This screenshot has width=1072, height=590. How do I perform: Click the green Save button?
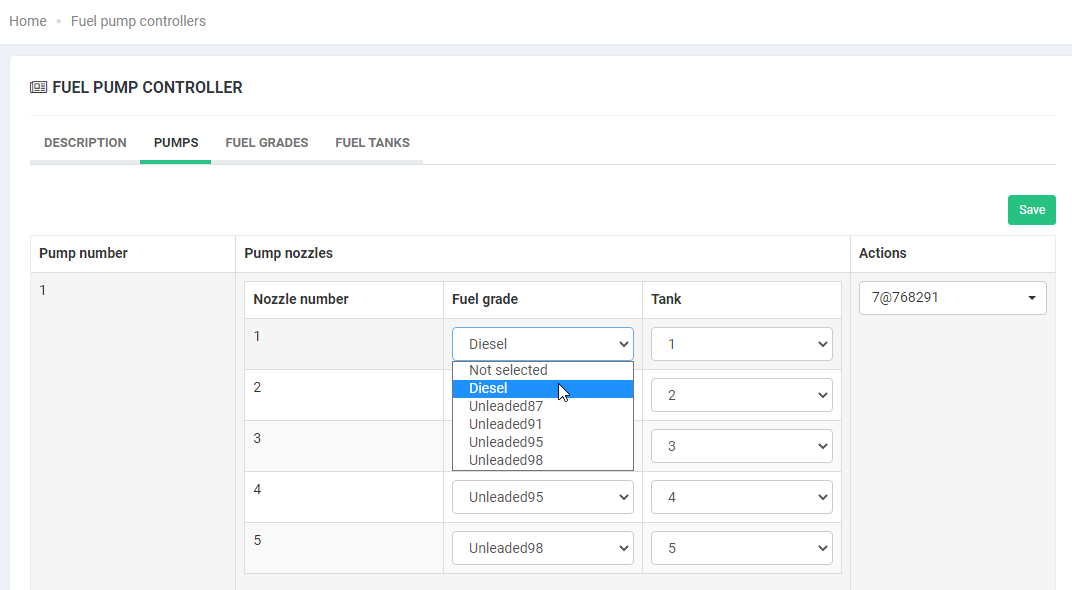[x=1031, y=210]
